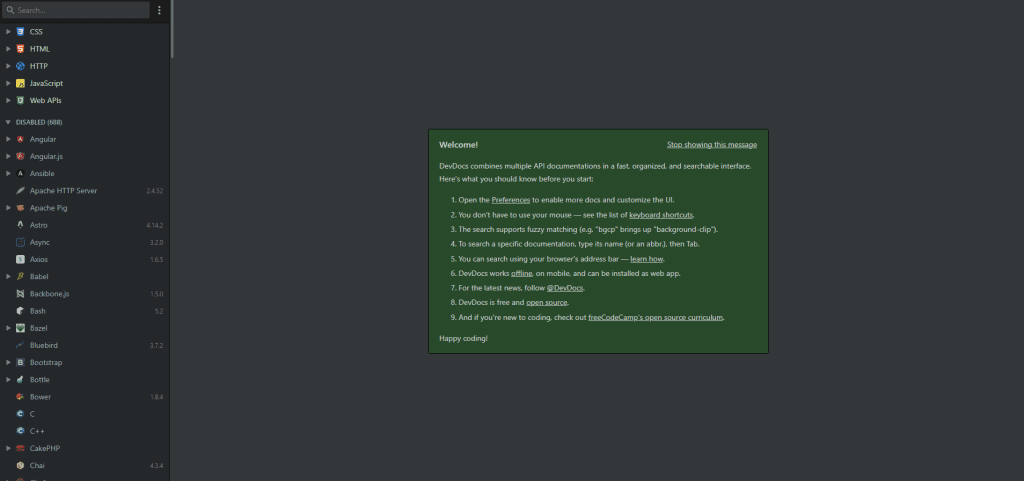This screenshot has height=481, width=1024.
Task: Click the Bazel logo icon
Action: point(20,328)
